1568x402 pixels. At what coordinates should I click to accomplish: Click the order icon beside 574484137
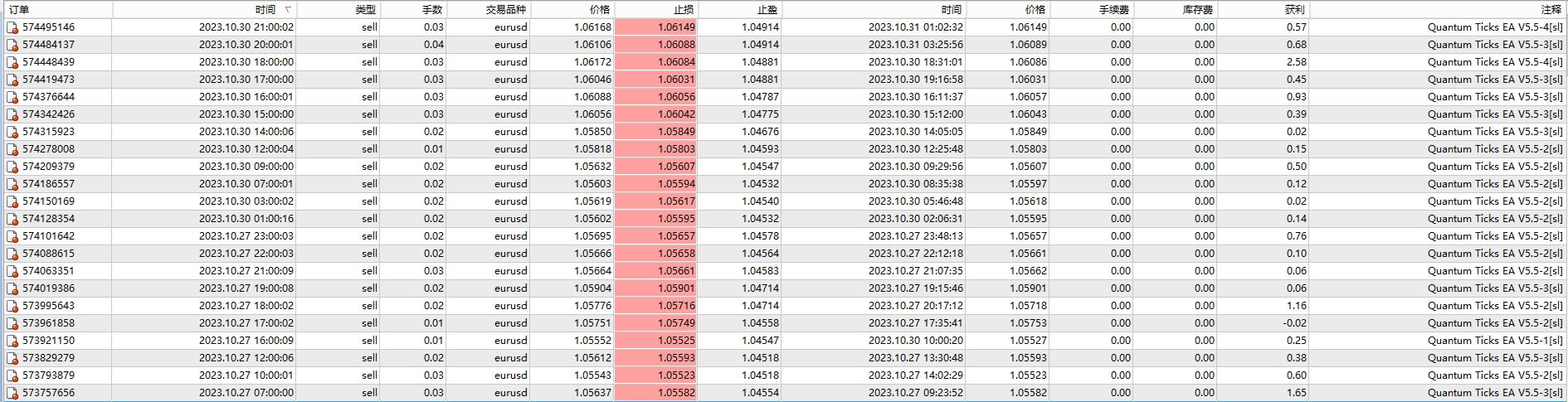tap(12, 45)
